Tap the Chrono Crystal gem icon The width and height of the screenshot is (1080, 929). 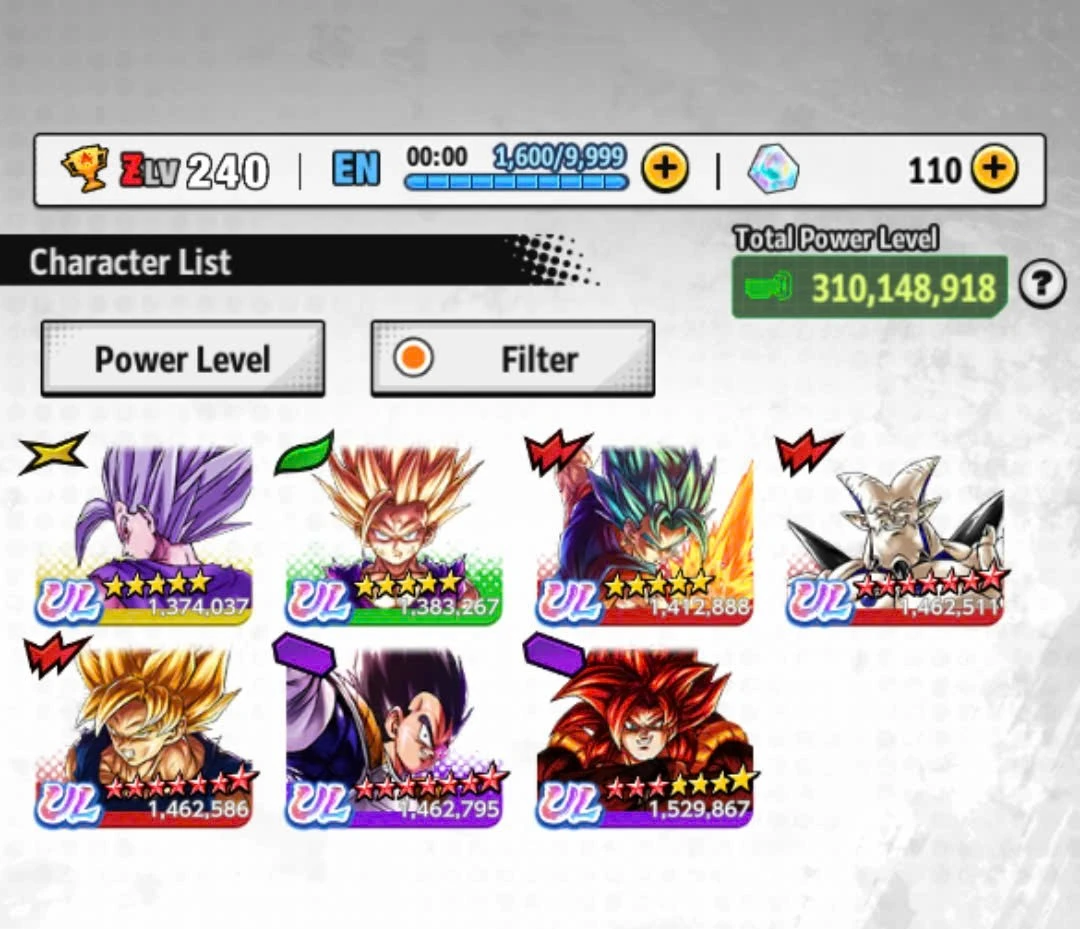pyautogui.click(x=773, y=169)
